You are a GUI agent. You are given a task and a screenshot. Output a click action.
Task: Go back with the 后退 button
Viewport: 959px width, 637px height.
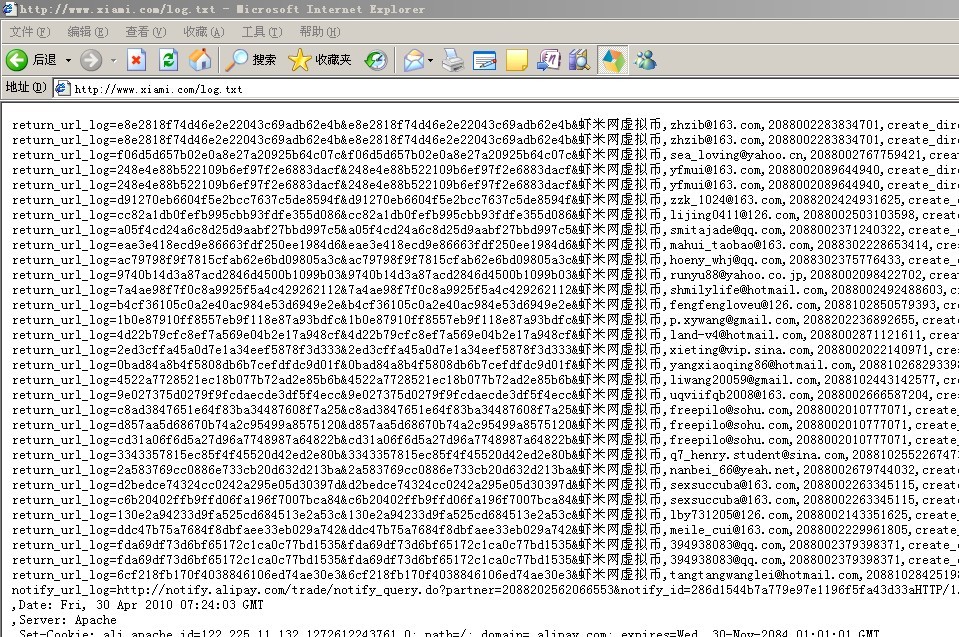[32, 60]
